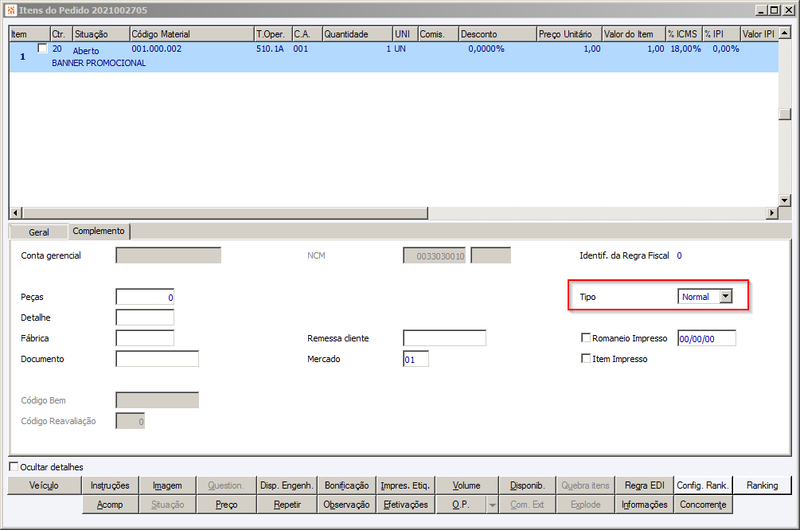Click the O.P. button
This screenshot has height=530, width=800.
pyautogui.click(x=461, y=504)
